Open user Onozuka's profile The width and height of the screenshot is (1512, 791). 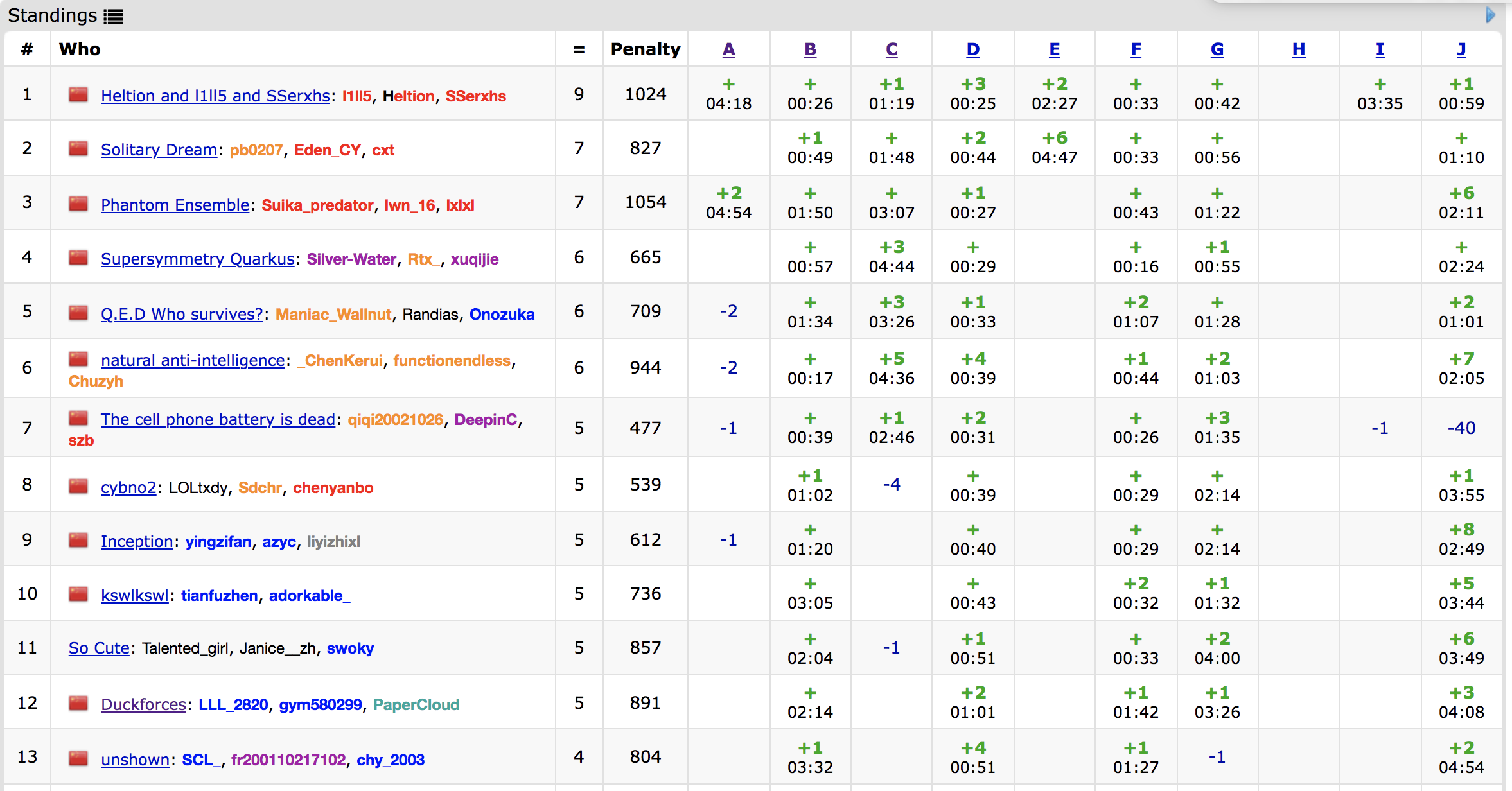pyautogui.click(x=502, y=314)
